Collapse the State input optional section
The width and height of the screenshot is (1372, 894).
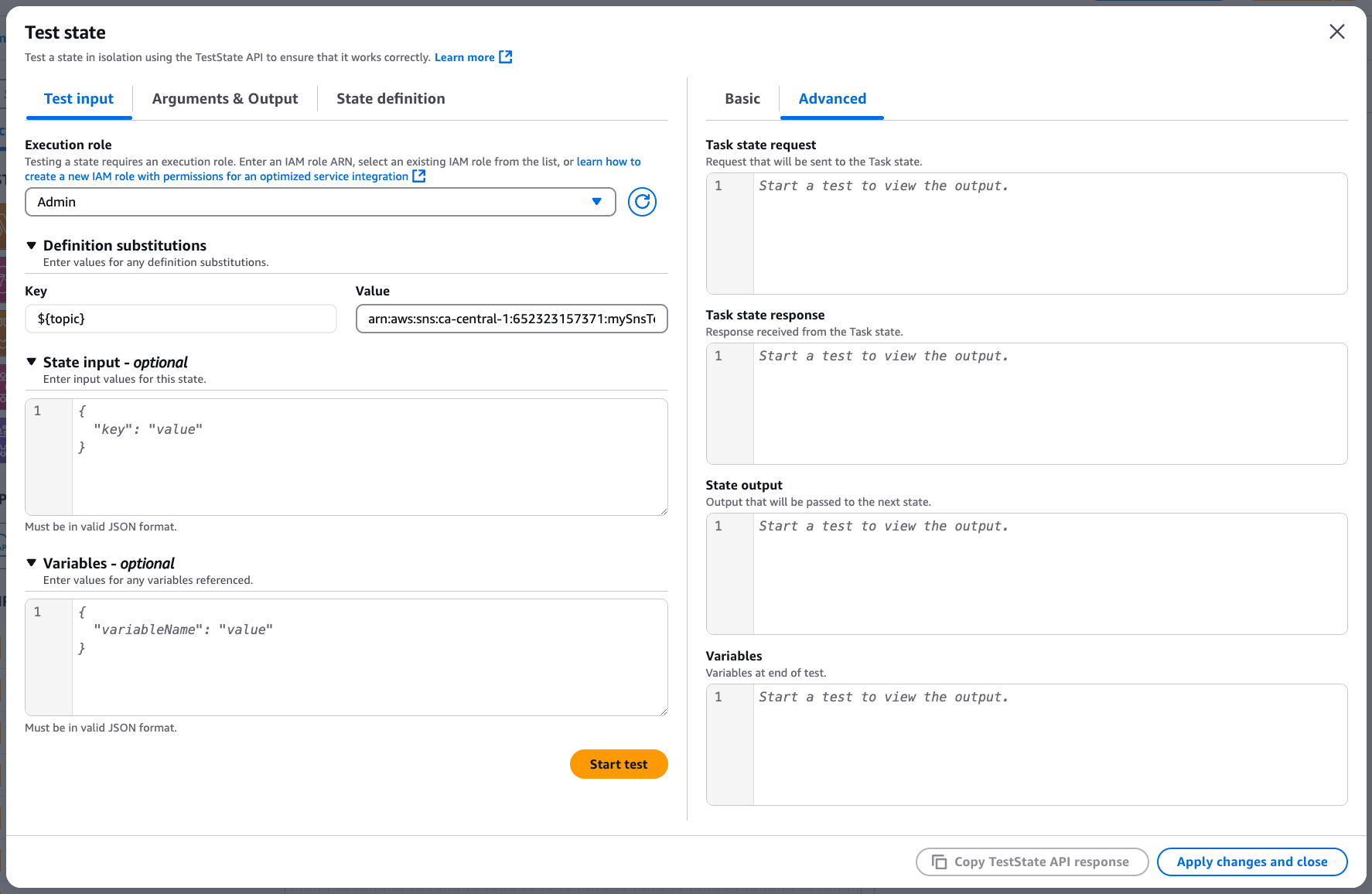point(32,362)
